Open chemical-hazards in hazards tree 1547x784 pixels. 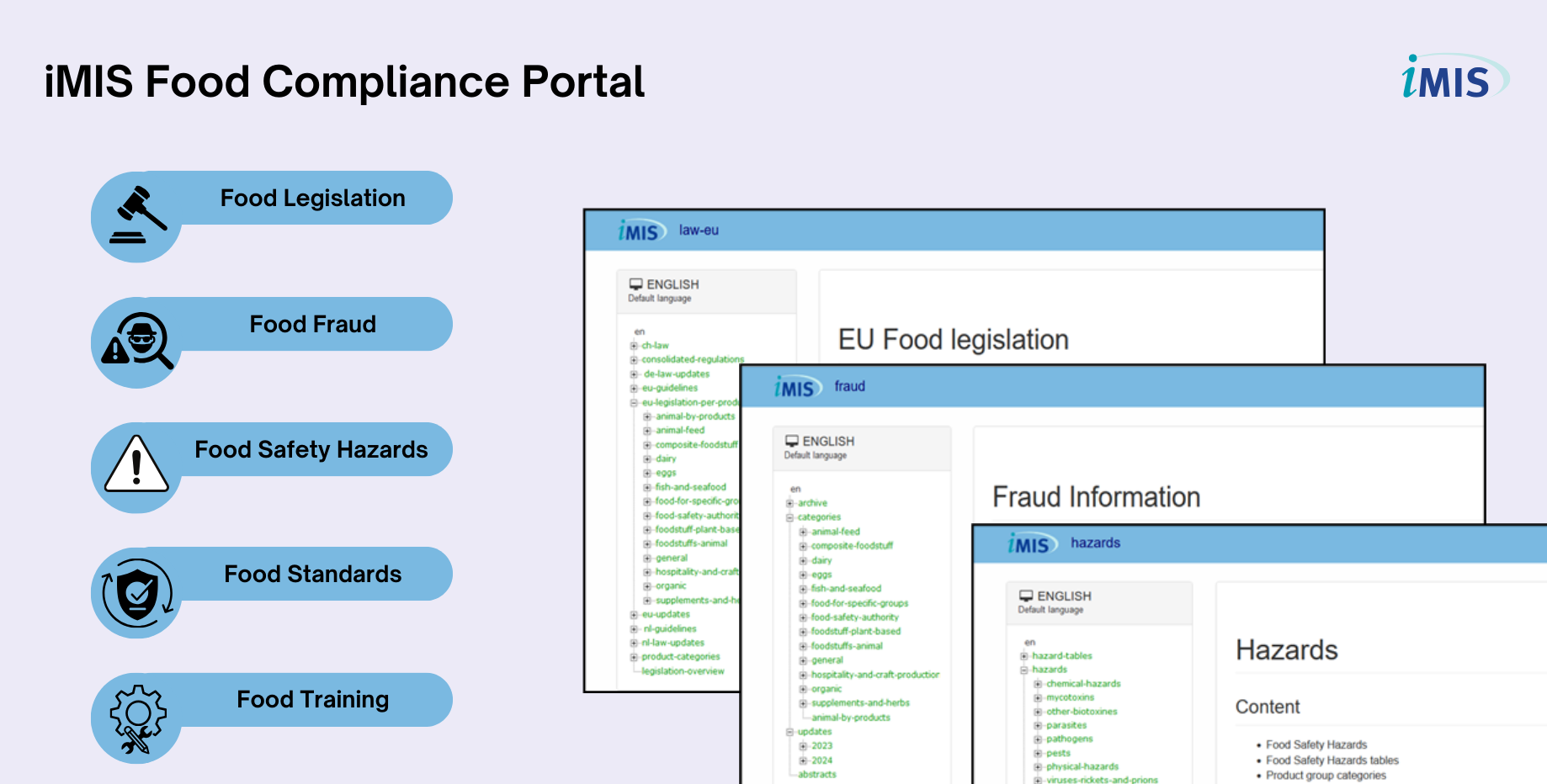pyautogui.click(x=1083, y=684)
